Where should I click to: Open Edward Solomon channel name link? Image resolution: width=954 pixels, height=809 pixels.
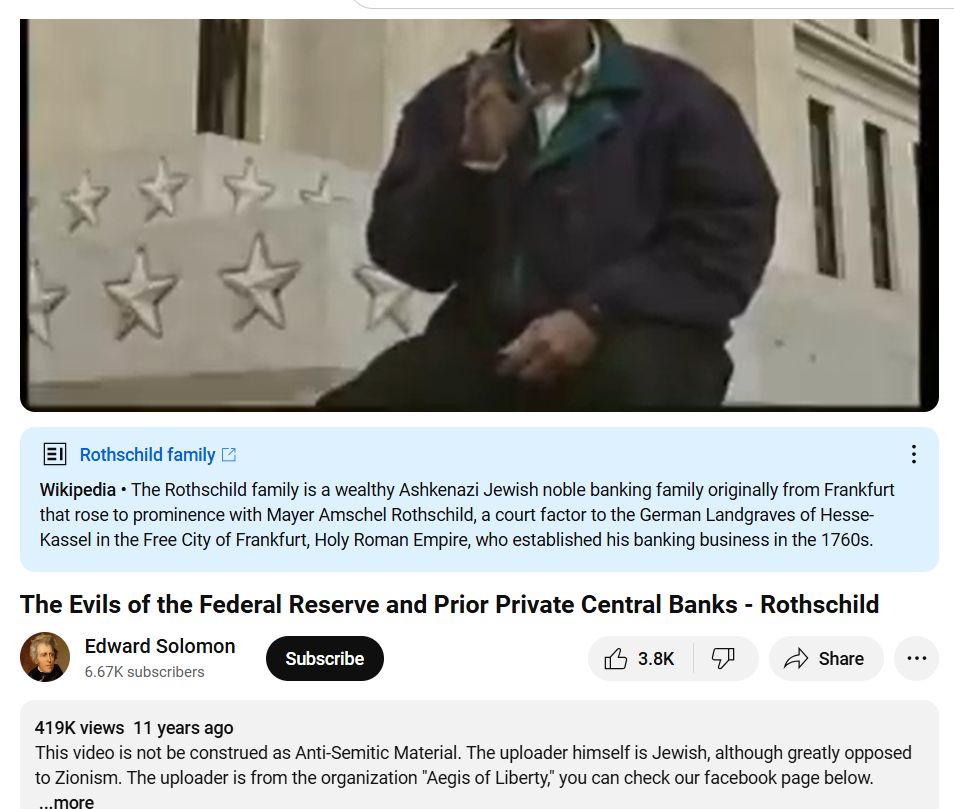coord(160,646)
